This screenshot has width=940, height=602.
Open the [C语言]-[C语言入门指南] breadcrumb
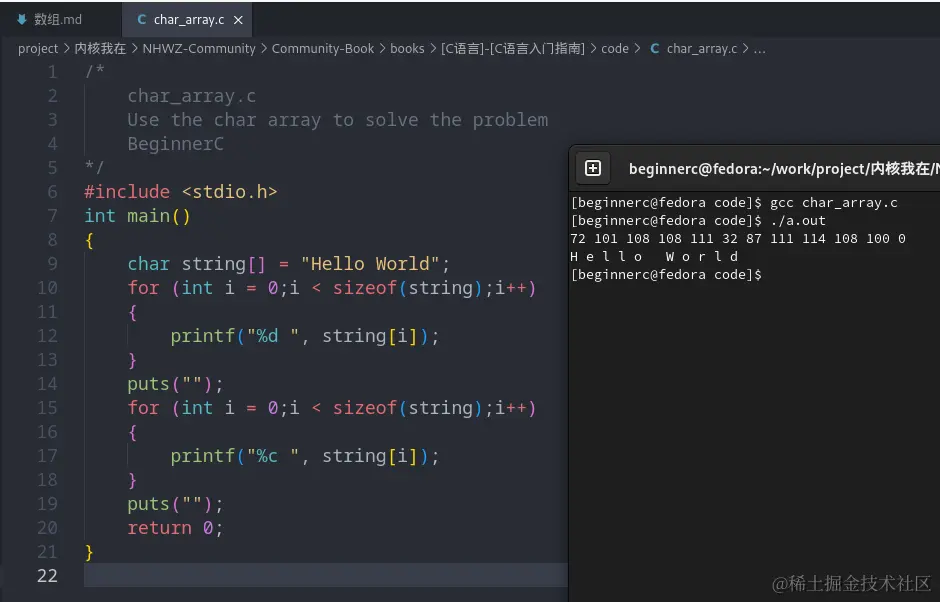coord(513,49)
